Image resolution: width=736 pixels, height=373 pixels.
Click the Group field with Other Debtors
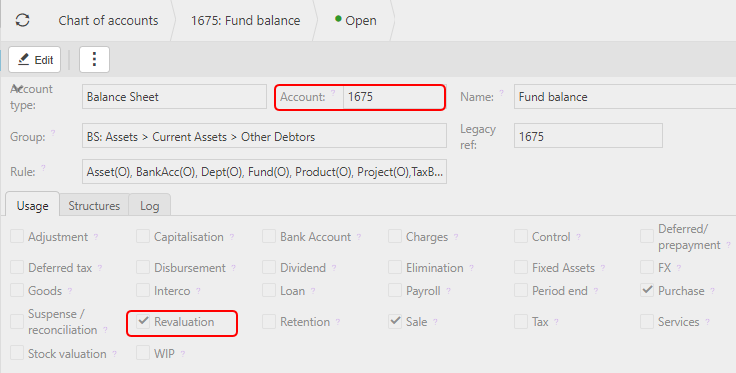[264, 137]
